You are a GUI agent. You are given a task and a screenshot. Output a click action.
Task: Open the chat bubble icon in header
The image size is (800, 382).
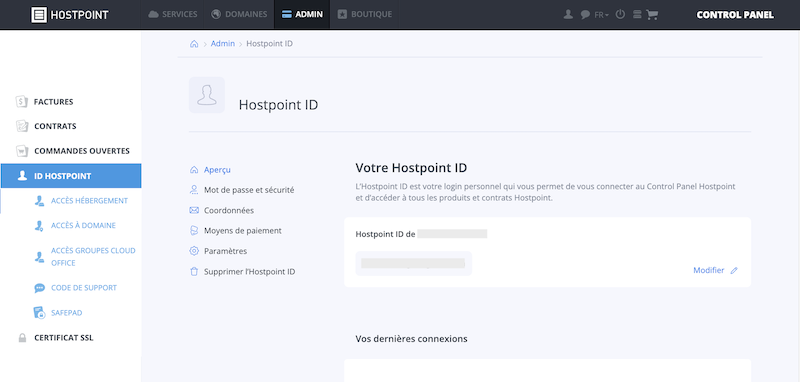tap(585, 15)
